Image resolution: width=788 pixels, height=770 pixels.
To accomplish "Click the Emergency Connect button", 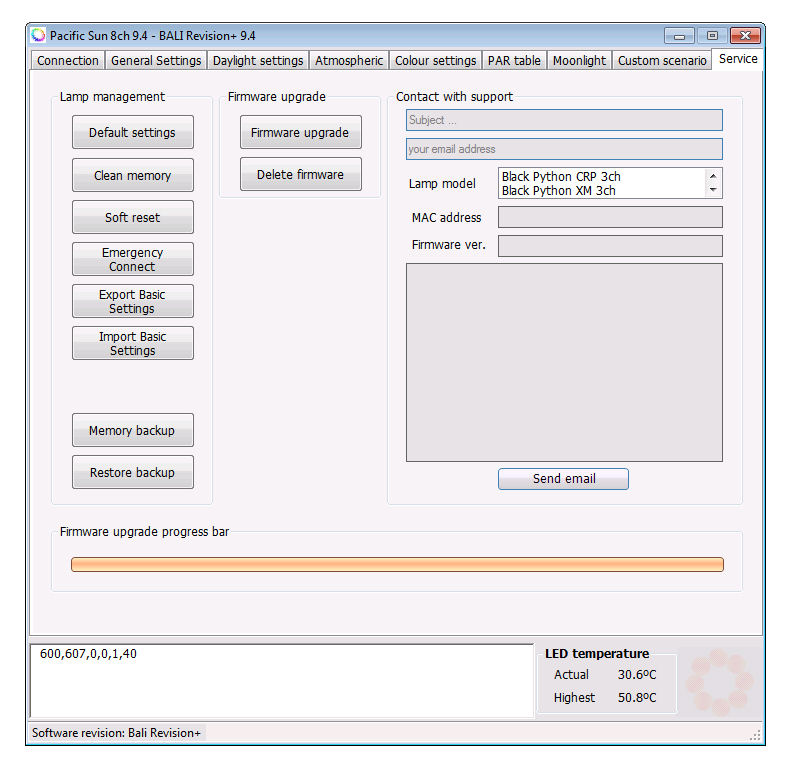I will pyautogui.click(x=132, y=260).
